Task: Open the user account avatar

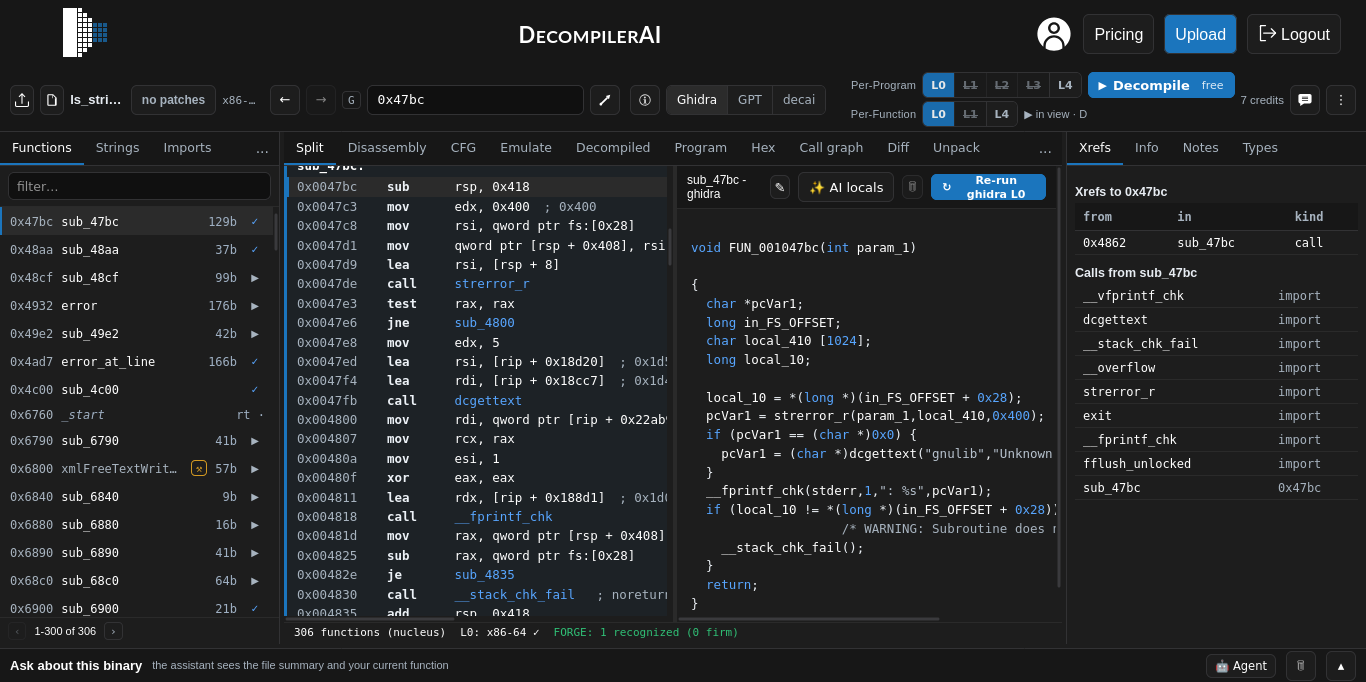Action: [x=1054, y=34]
